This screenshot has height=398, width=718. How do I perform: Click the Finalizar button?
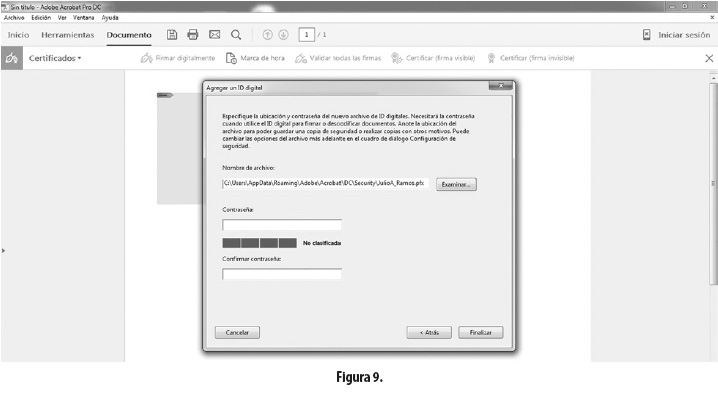pos(481,333)
